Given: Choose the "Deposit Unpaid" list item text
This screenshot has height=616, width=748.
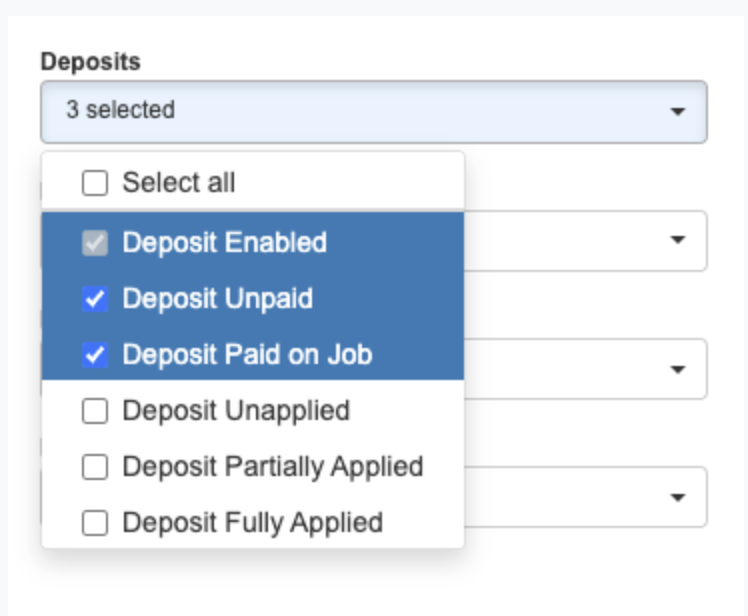Looking at the screenshot, I should [x=217, y=299].
